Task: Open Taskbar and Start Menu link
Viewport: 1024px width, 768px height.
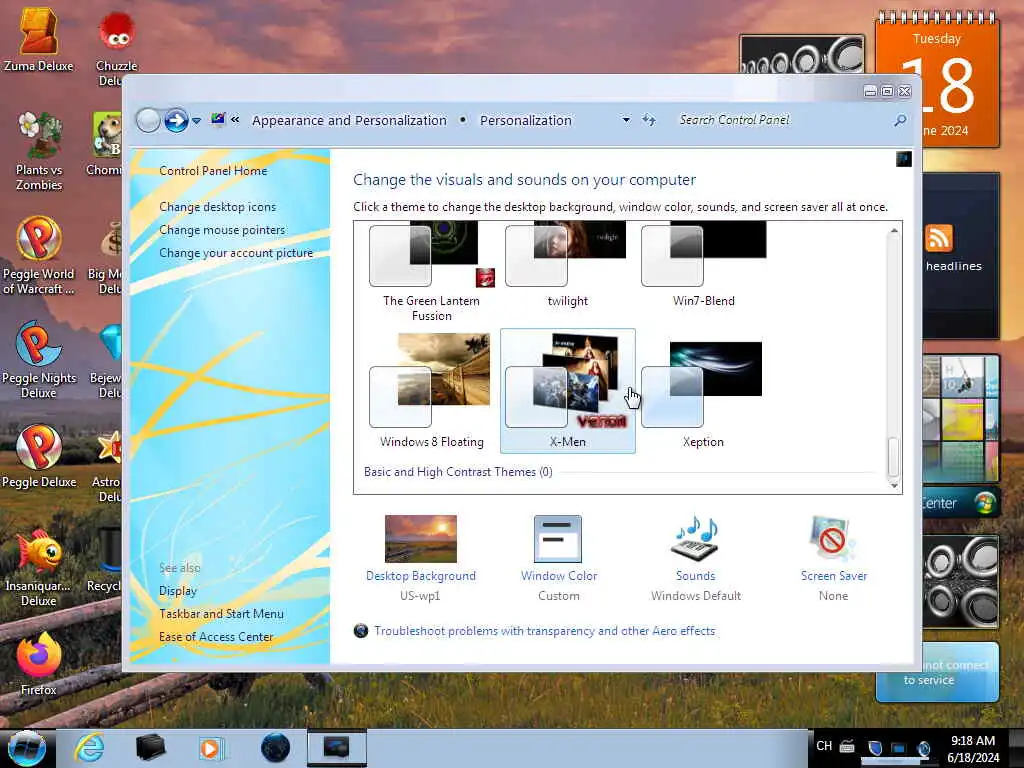Action: coord(221,614)
